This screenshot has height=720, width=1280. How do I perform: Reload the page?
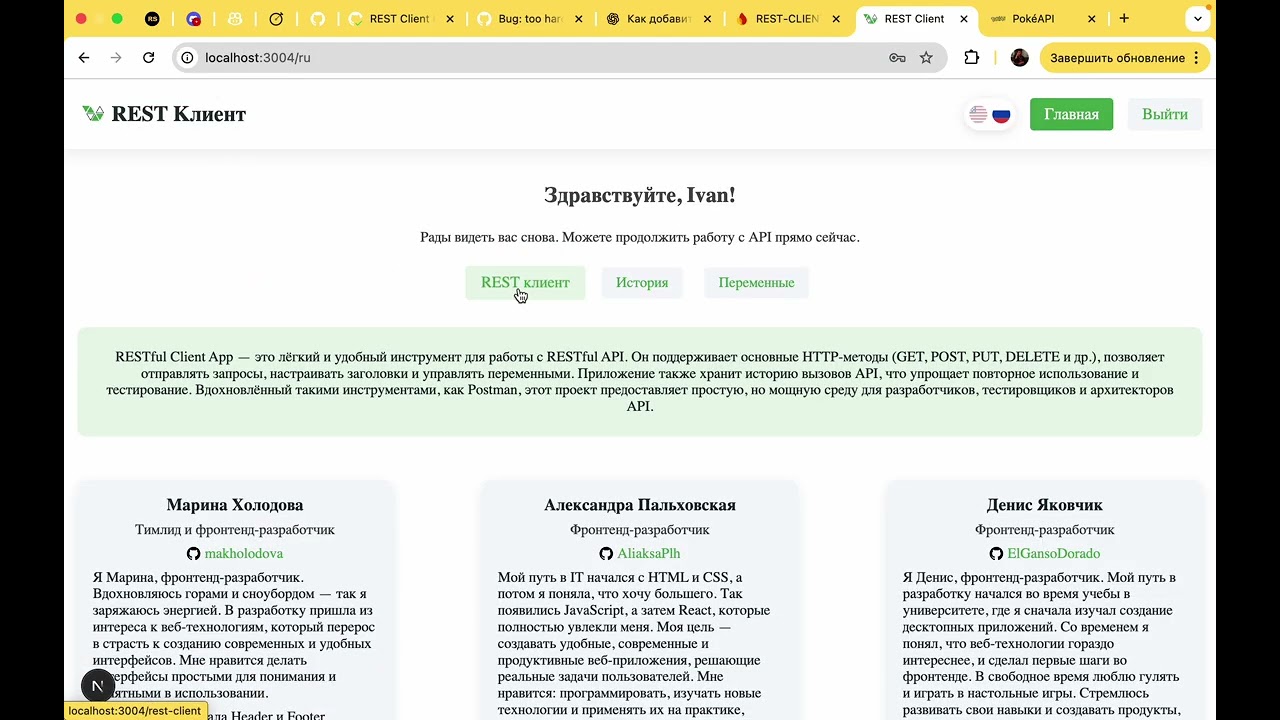[148, 58]
